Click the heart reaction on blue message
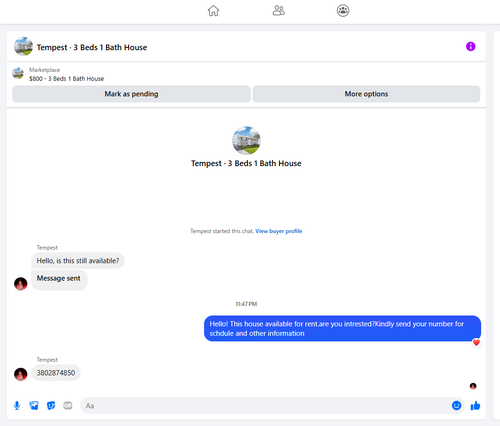Image resolution: width=500 pixels, height=426 pixels. 476,343
